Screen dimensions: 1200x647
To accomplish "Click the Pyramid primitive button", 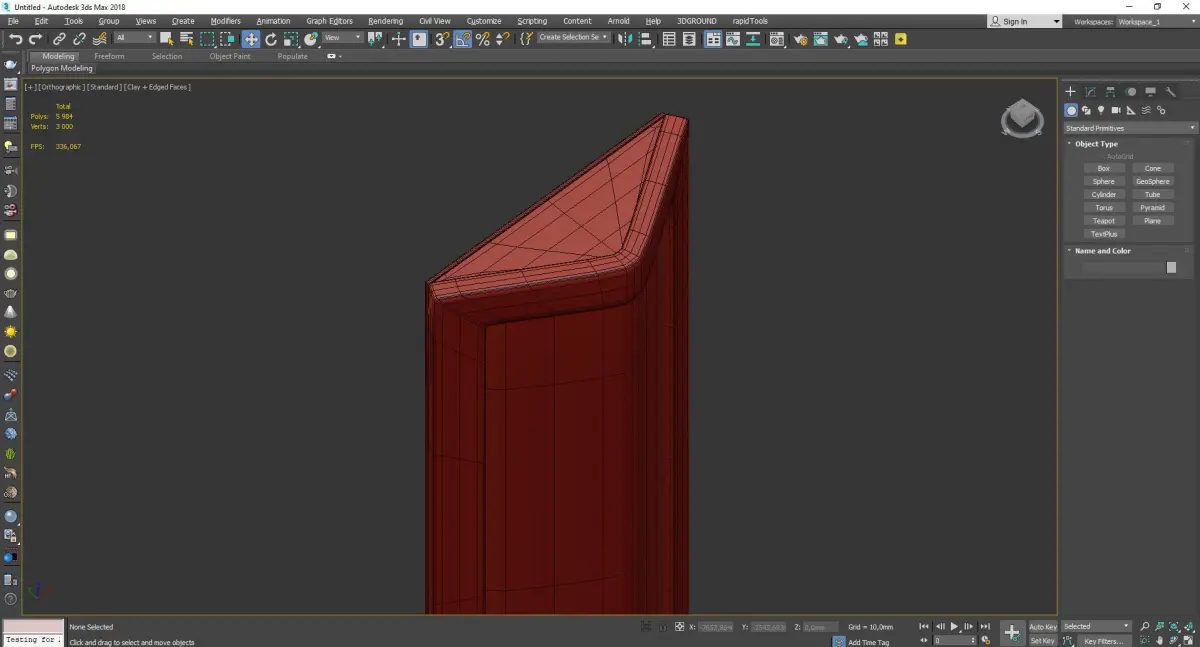I will (x=1153, y=207).
